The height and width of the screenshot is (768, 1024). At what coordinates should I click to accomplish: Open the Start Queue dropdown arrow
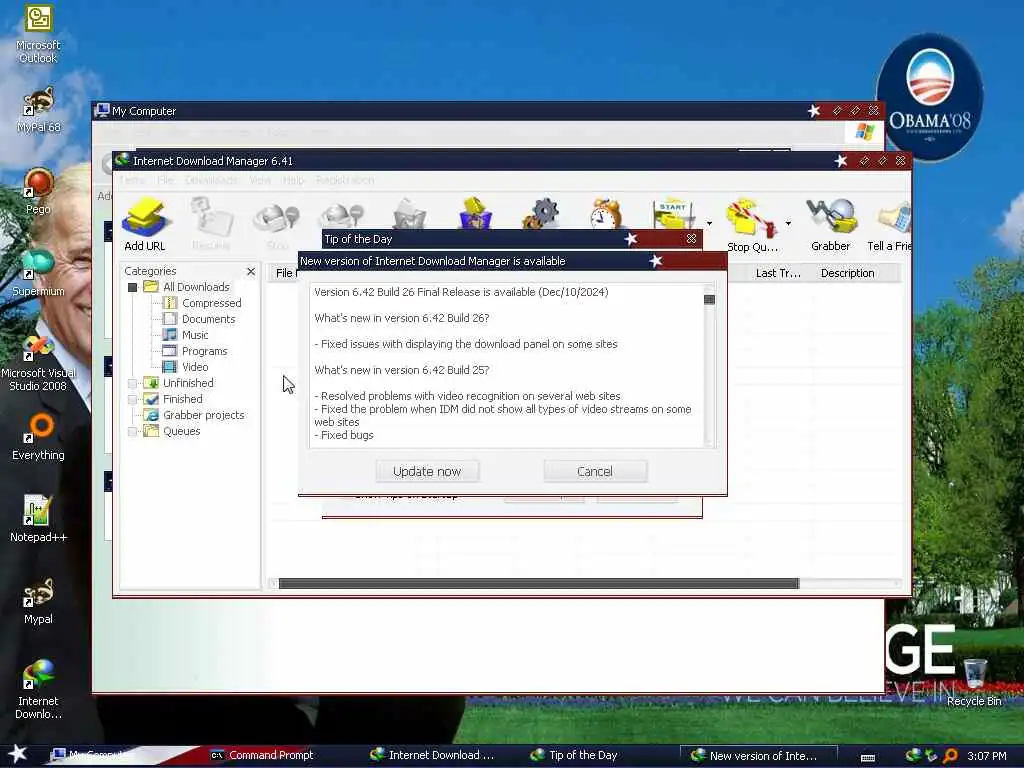(x=709, y=223)
